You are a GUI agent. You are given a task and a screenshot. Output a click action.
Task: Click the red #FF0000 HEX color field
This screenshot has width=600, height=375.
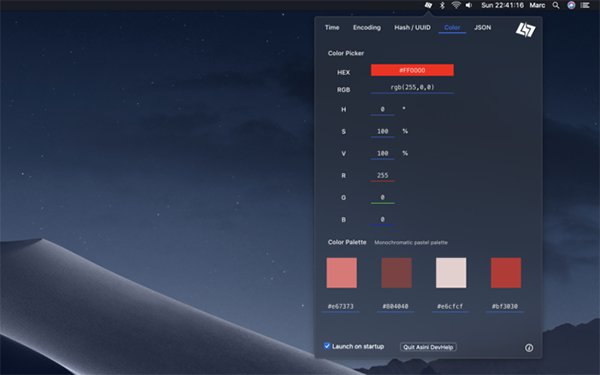(412, 70)
